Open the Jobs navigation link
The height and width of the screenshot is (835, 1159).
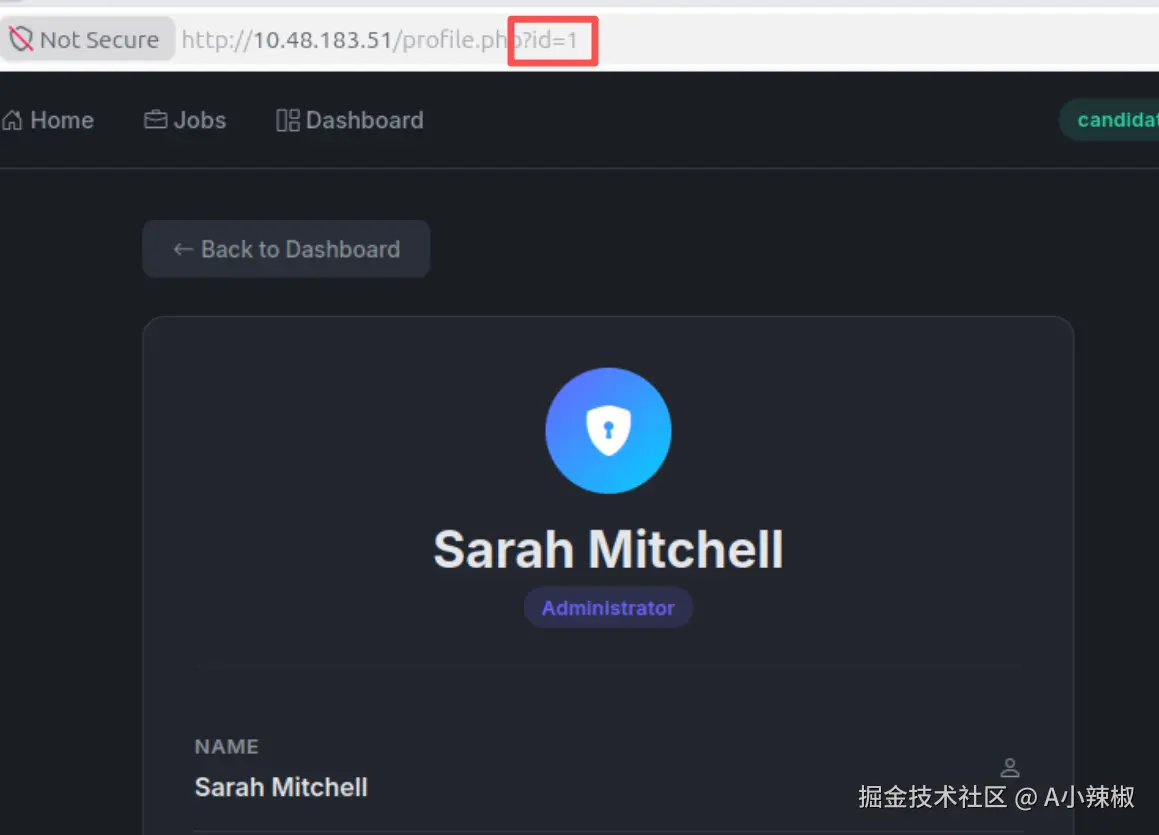click(x=185, y=120)
